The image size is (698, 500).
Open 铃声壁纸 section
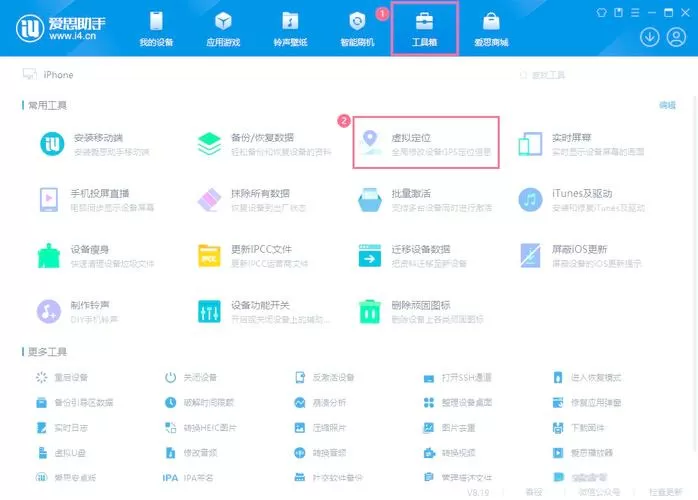pos(290,29)
